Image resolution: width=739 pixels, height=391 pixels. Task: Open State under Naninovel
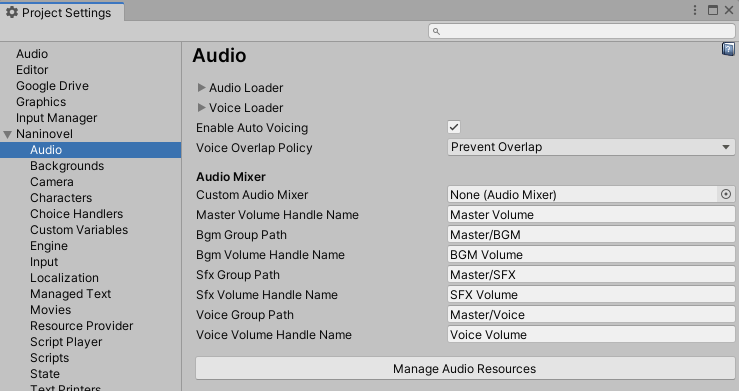(45, 374)
